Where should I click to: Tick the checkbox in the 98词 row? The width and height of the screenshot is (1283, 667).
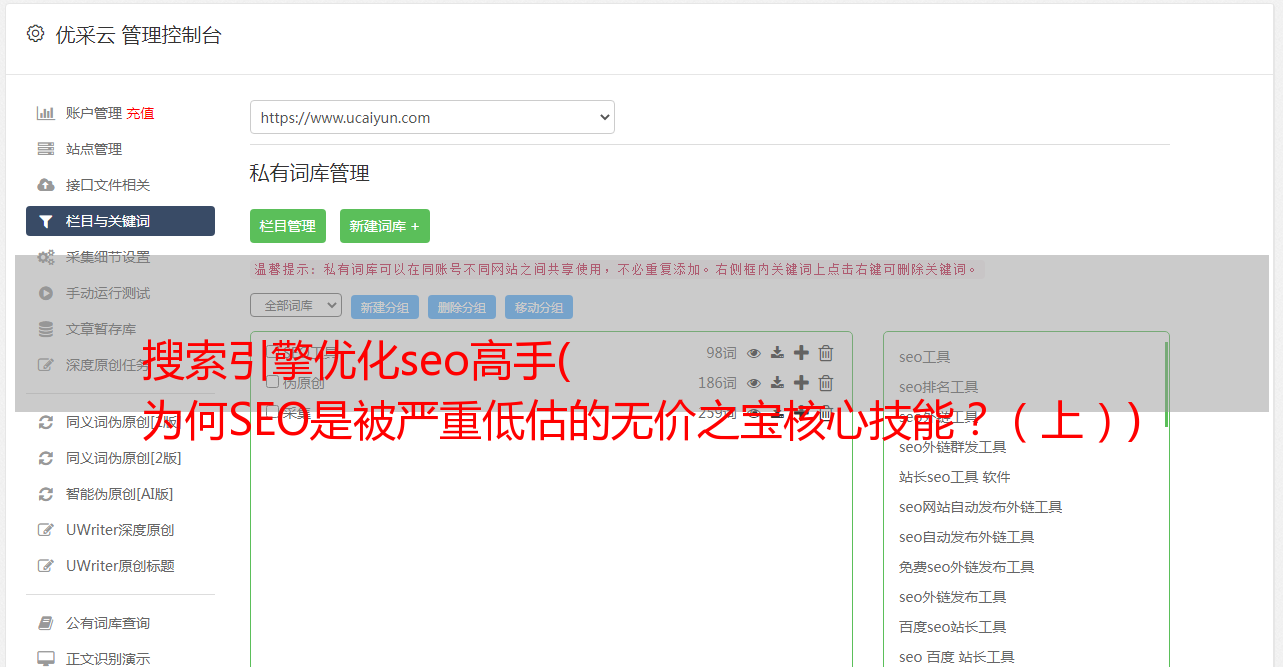(x=272, y=352)
